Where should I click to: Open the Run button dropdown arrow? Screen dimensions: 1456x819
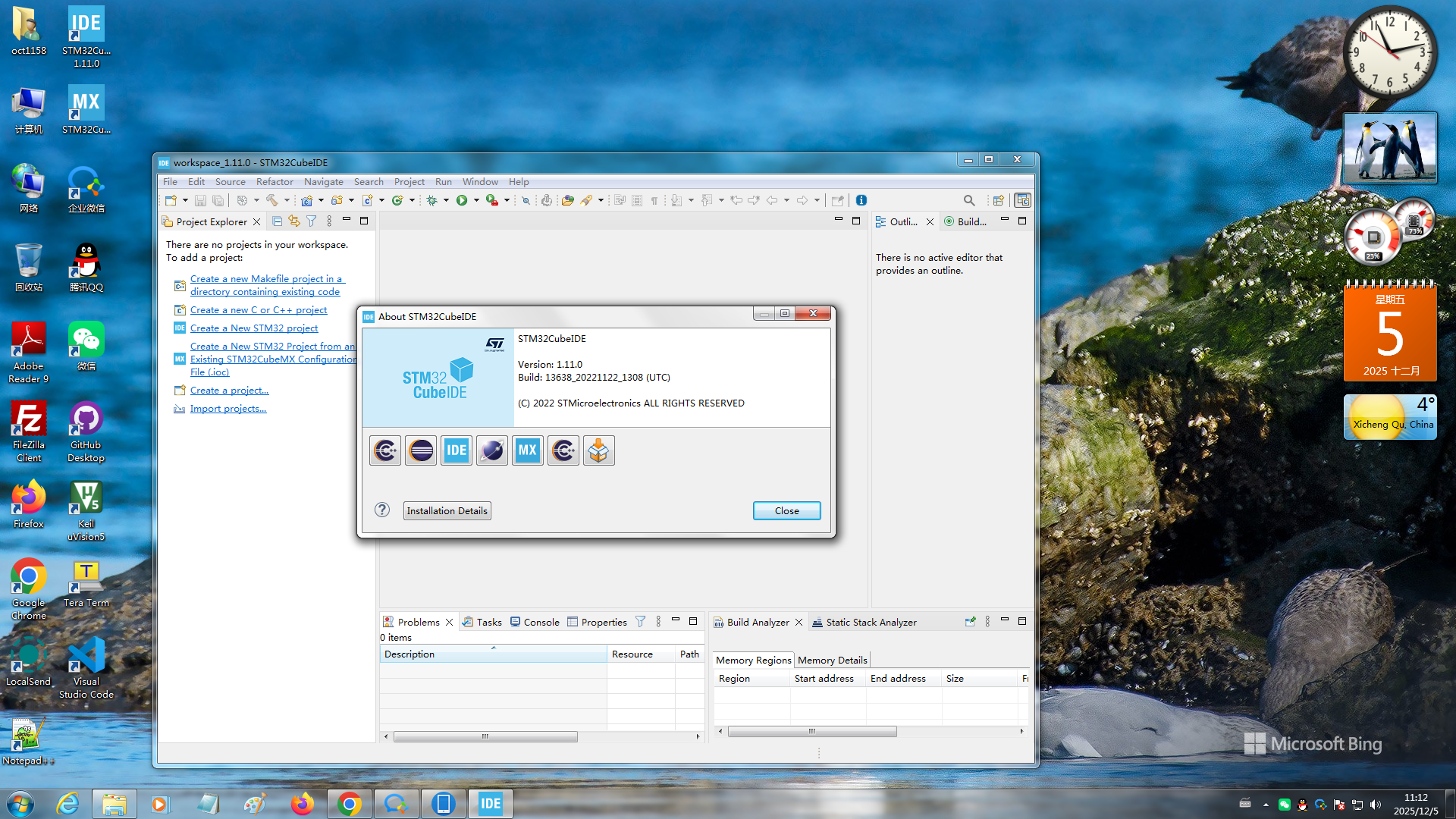pyautogui.click(x=476, y=200)
